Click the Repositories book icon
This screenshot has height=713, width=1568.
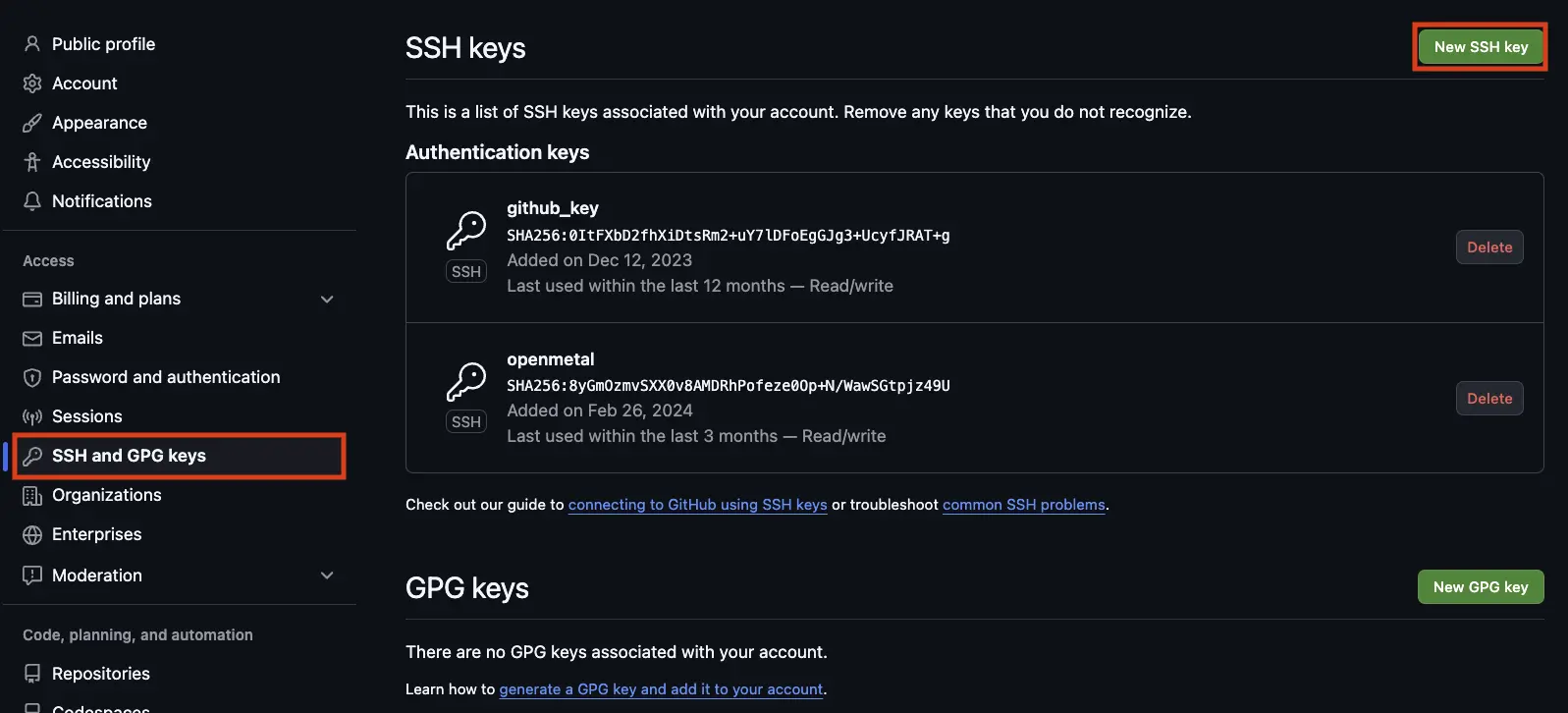(32, 673)
